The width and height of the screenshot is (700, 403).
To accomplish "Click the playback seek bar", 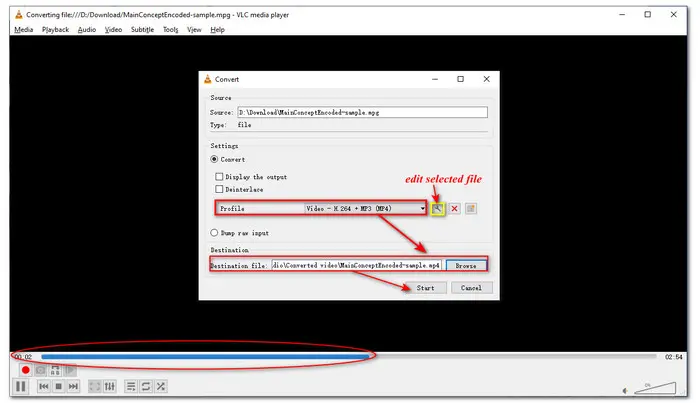I will click(349, 357).
